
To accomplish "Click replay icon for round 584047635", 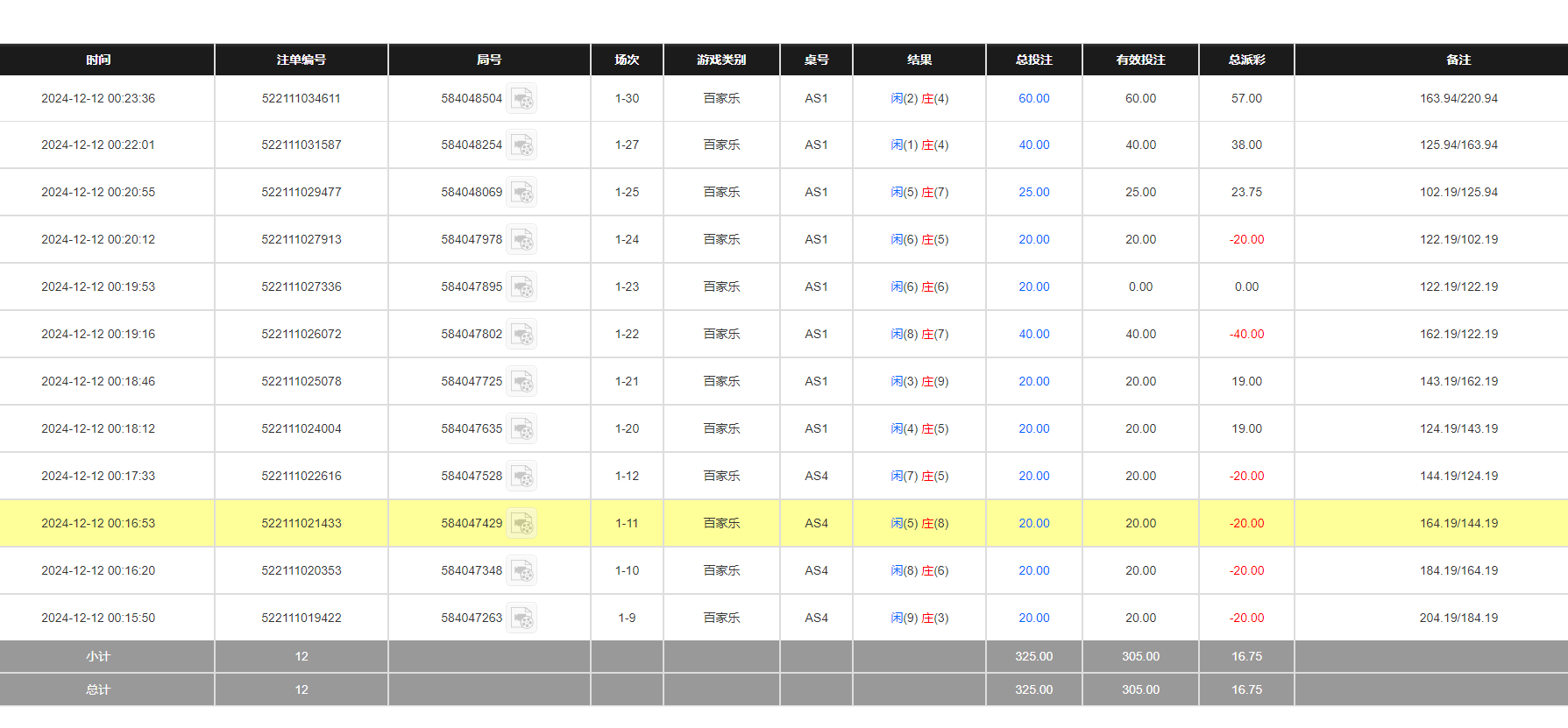I will coord(521,429).
